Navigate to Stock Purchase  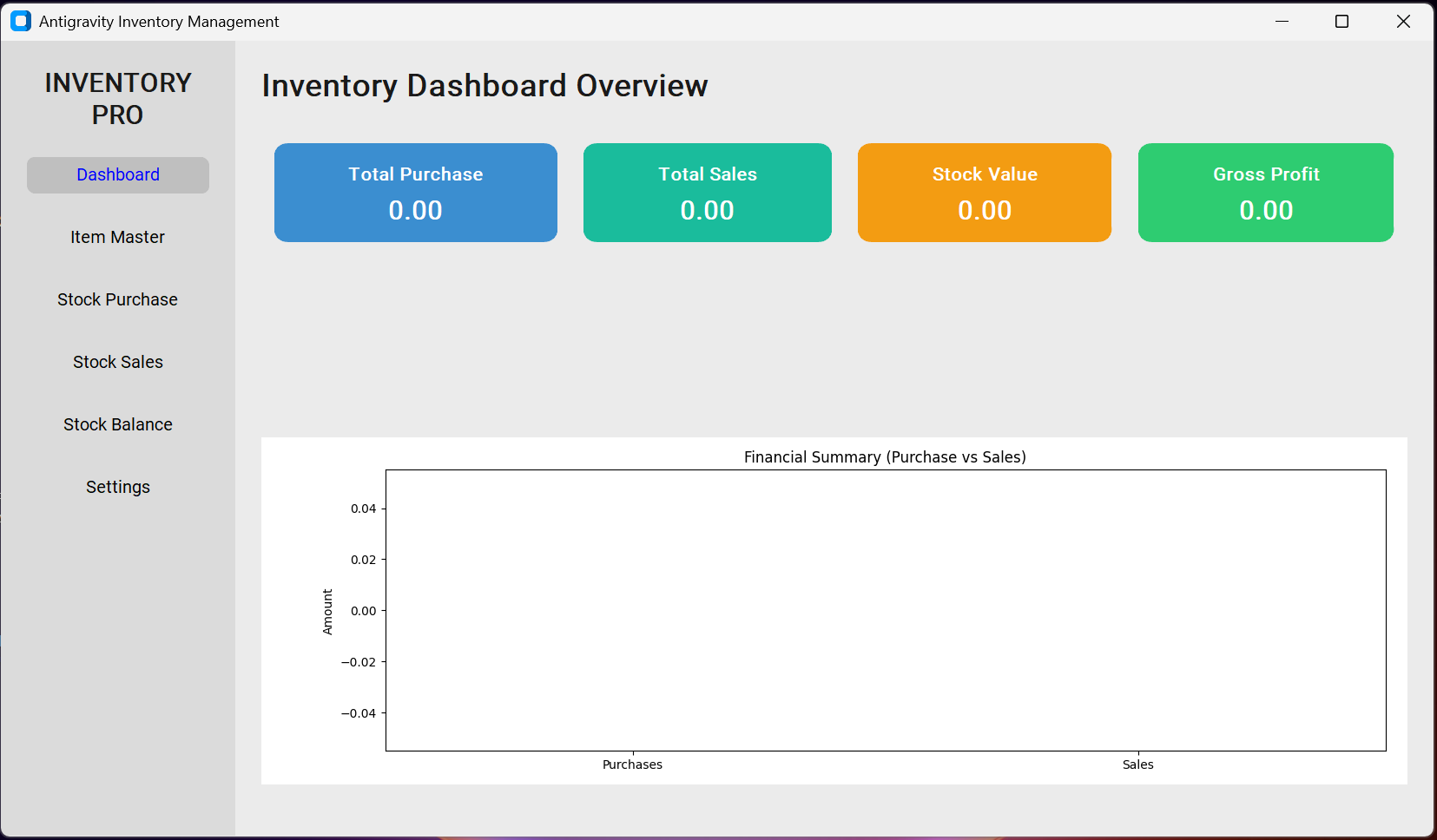pos(117,299)
